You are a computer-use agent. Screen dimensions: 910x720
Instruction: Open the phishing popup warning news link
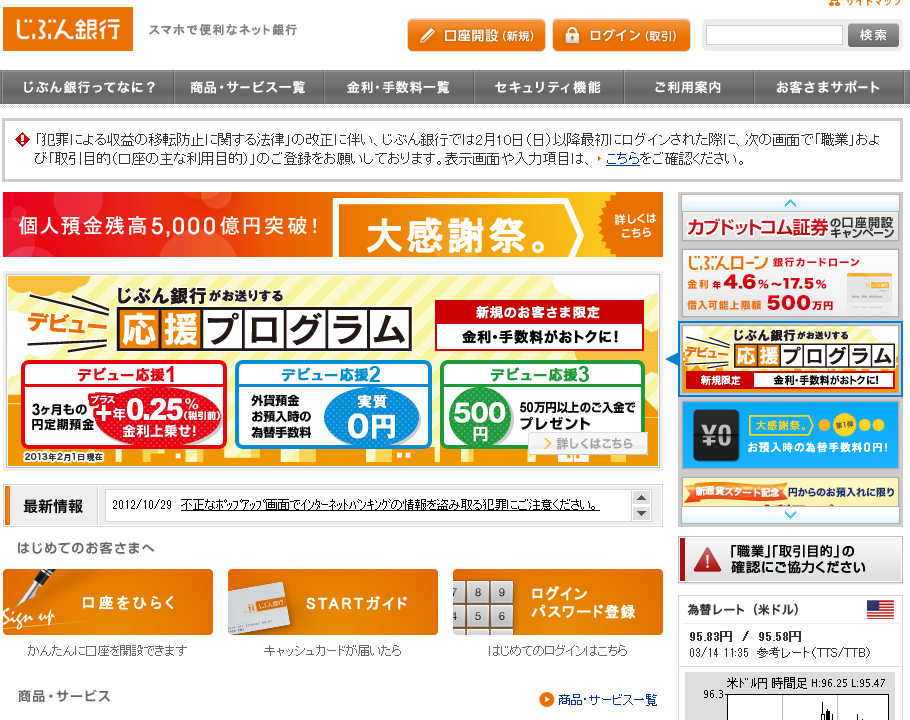(x=389, y=505)
